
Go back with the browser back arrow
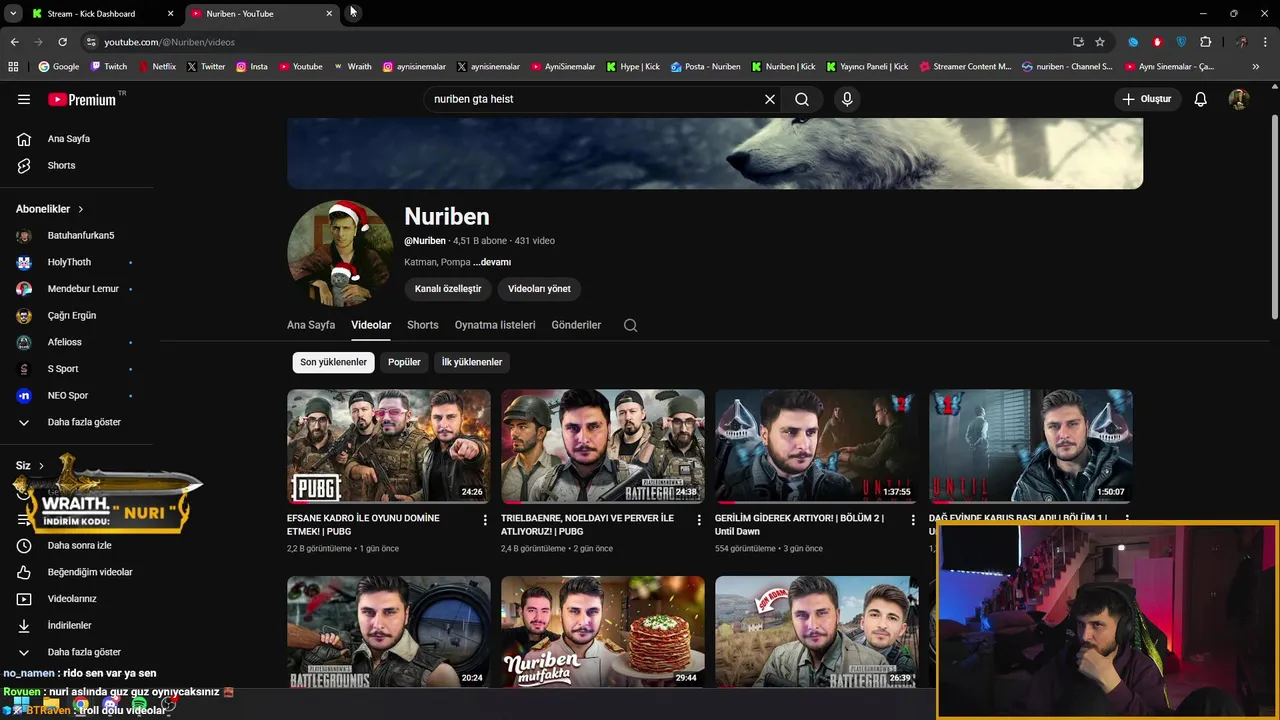[x=14, y=42]
